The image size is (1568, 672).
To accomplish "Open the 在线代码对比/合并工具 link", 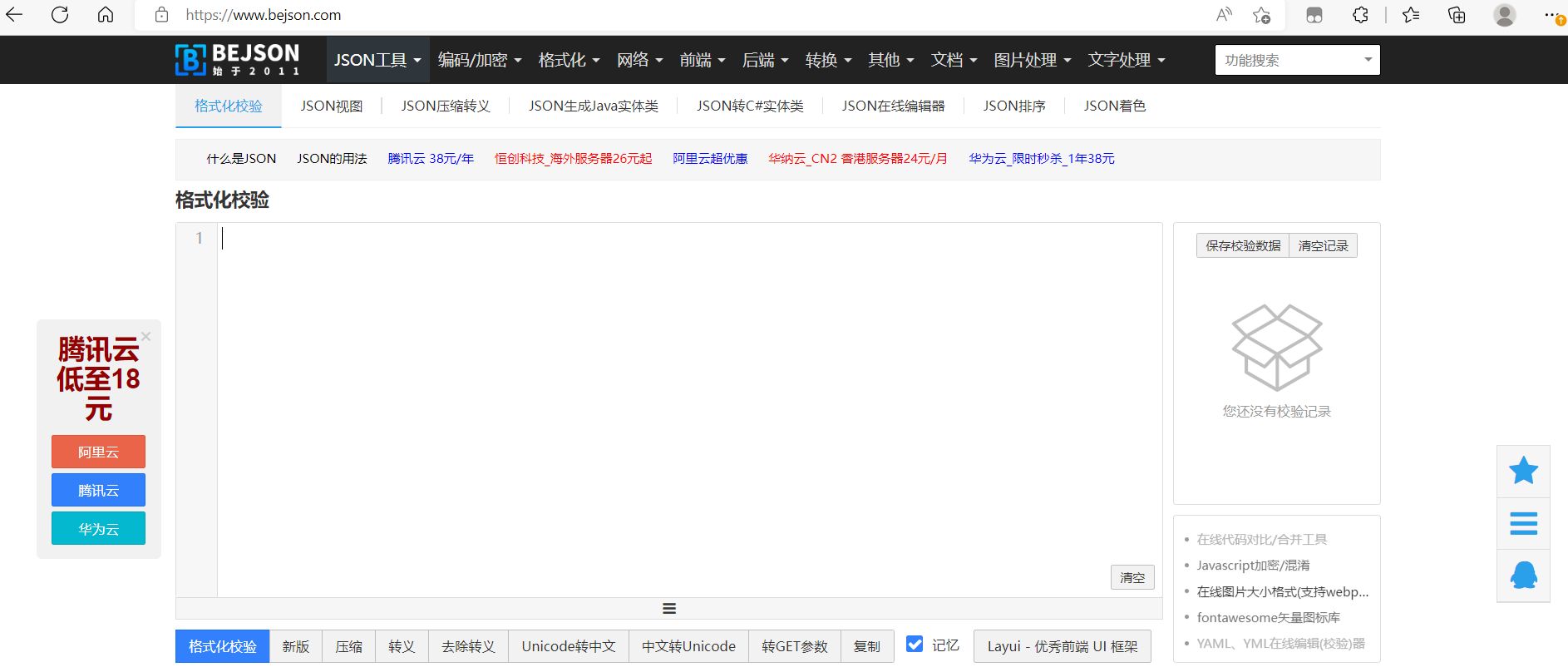I will [x=1261, y=539].
